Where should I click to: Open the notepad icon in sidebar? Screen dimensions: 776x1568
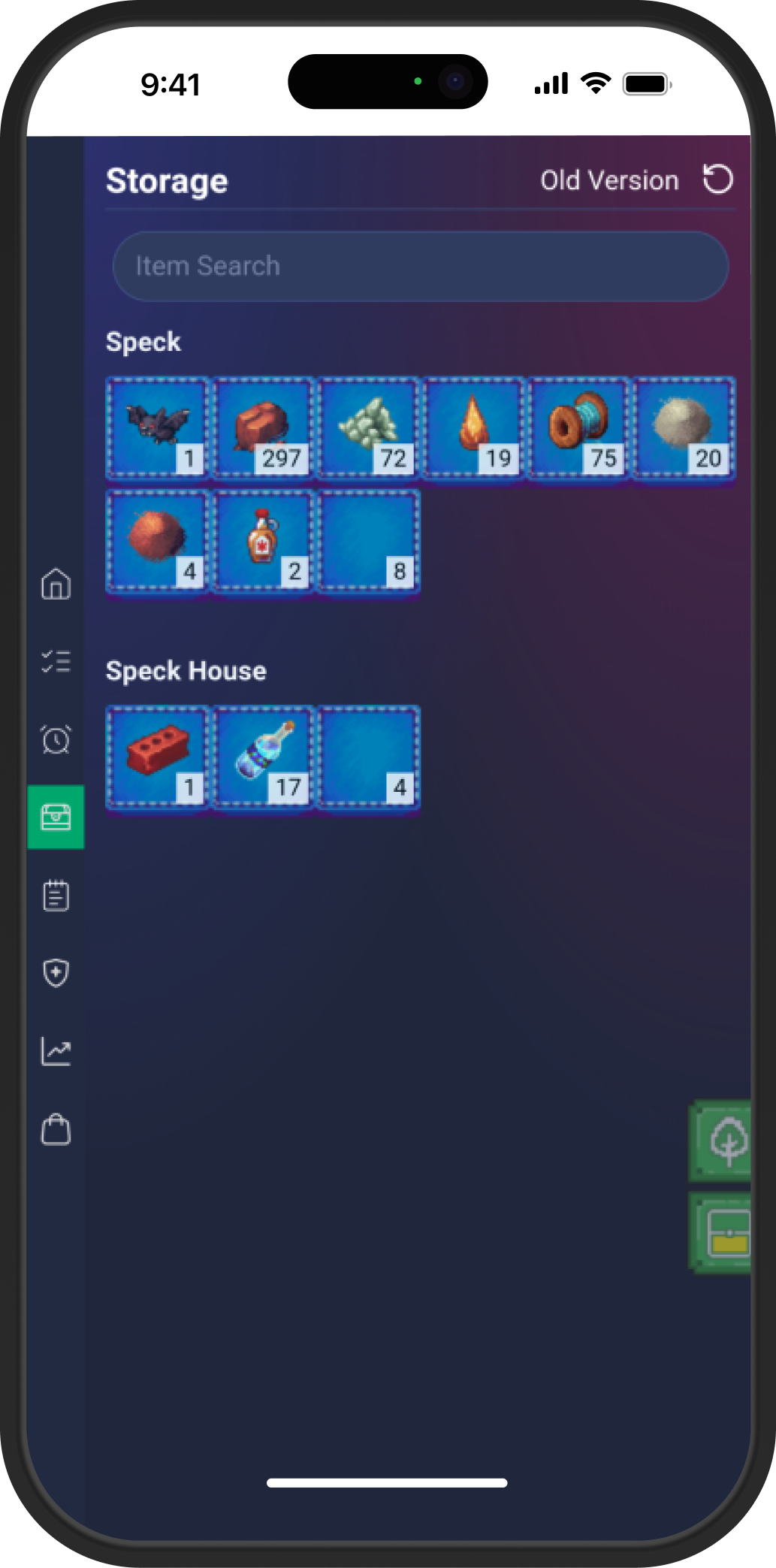click(56, 896)
